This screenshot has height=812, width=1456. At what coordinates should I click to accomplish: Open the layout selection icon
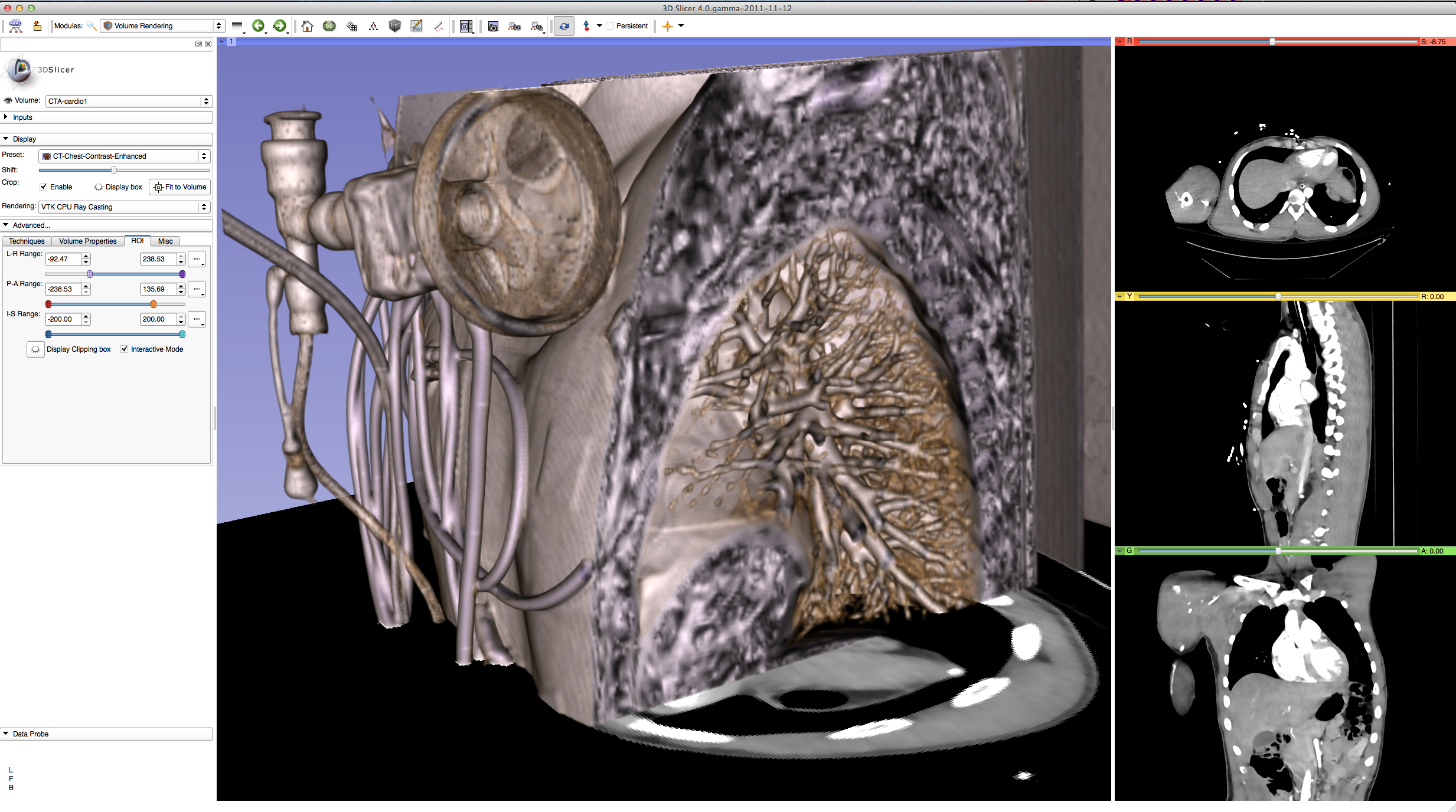466,26
